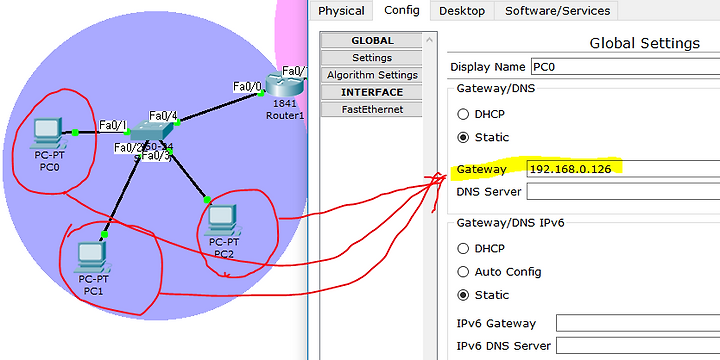Image resolution: width=720 pixels, height=360 pixels.
Task: Open the FastEthernet interface config
Action: pyautogui.click(x=372, y=109)
